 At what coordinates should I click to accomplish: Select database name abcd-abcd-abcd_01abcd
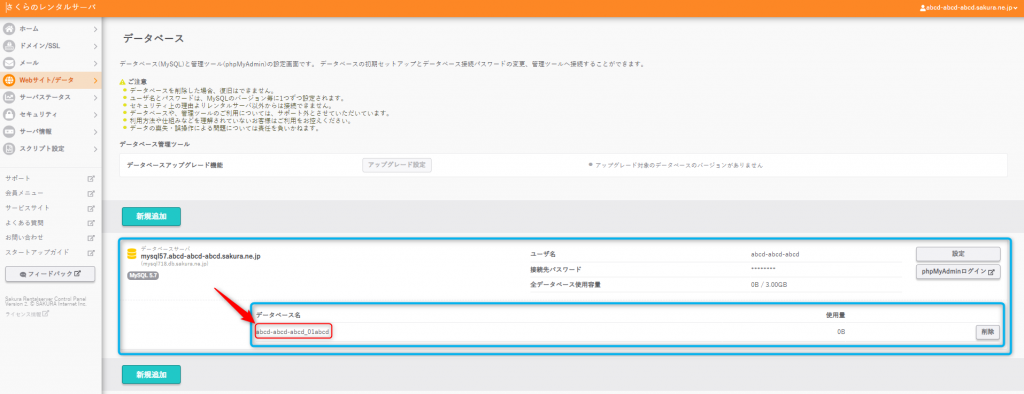(293, 332)
